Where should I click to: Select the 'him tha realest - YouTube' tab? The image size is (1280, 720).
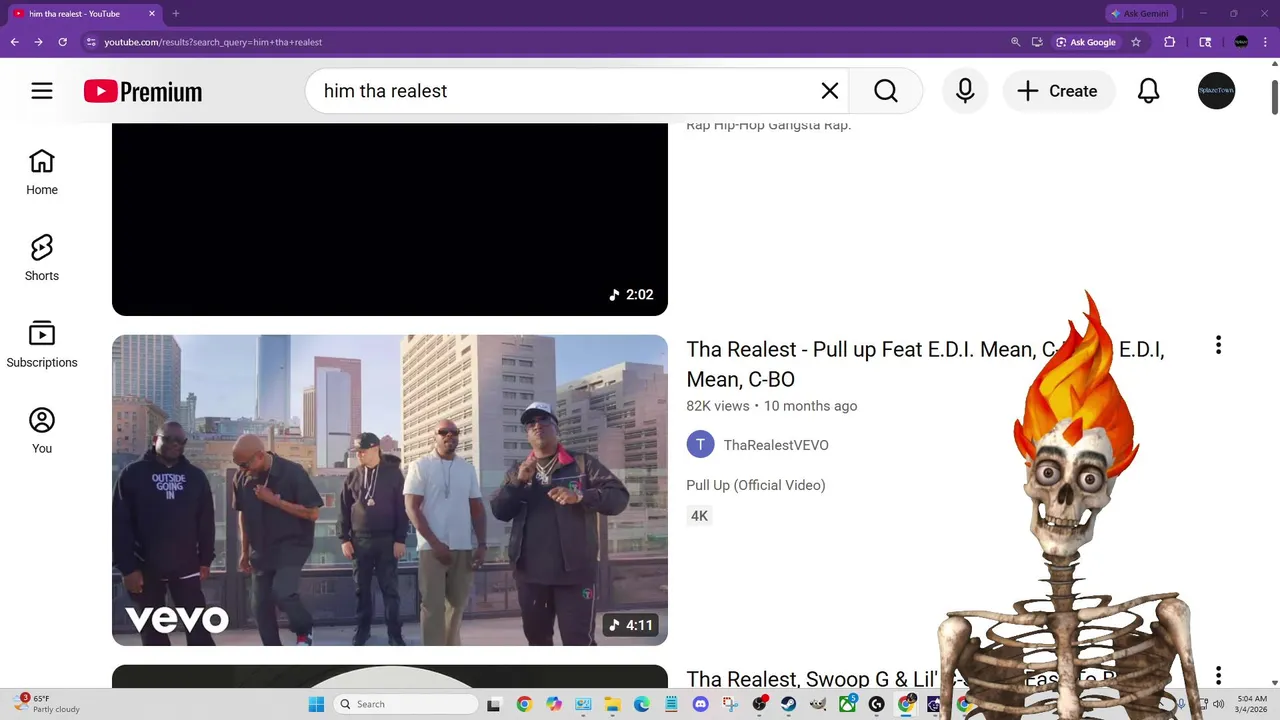[82, 14]
